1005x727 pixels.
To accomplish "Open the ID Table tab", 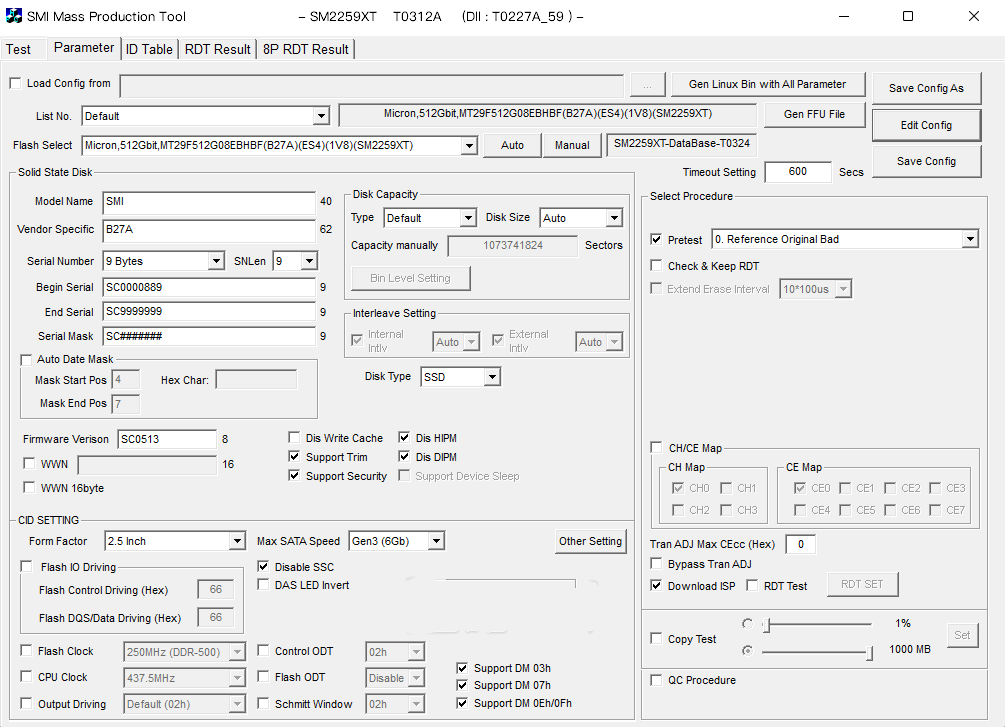I will 149,49.
